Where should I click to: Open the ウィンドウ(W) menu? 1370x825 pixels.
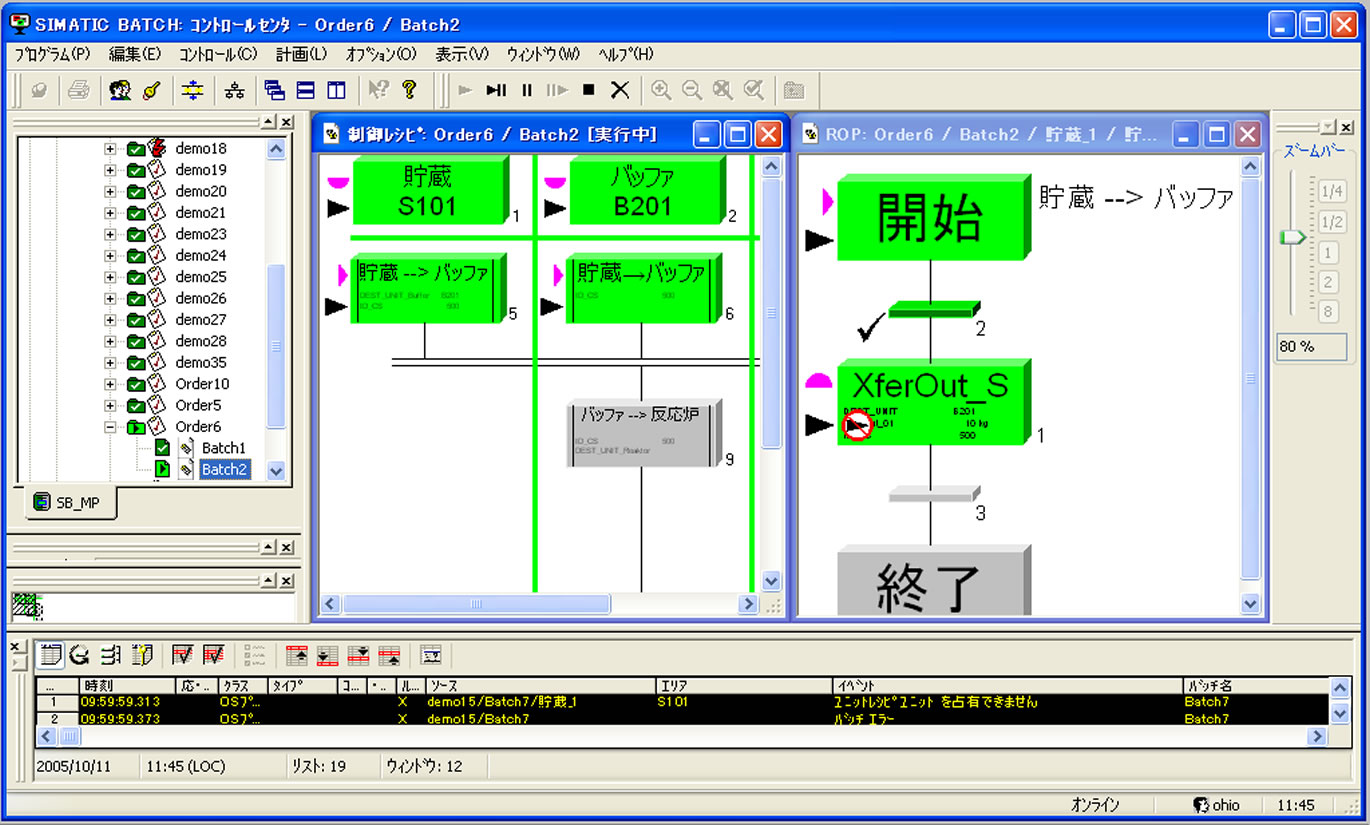click(543, 54)
